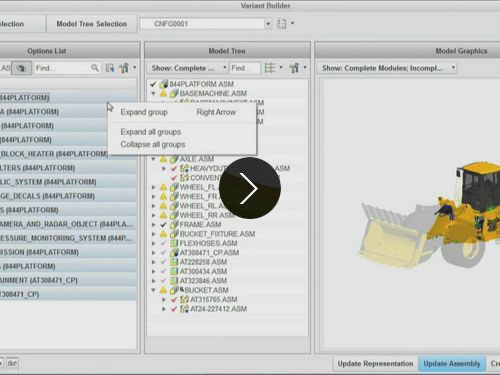Viewport: 500px width, 375px height.
Task: Click the glasses icon in bottom-left status bar
Action: tap(12, 363)
